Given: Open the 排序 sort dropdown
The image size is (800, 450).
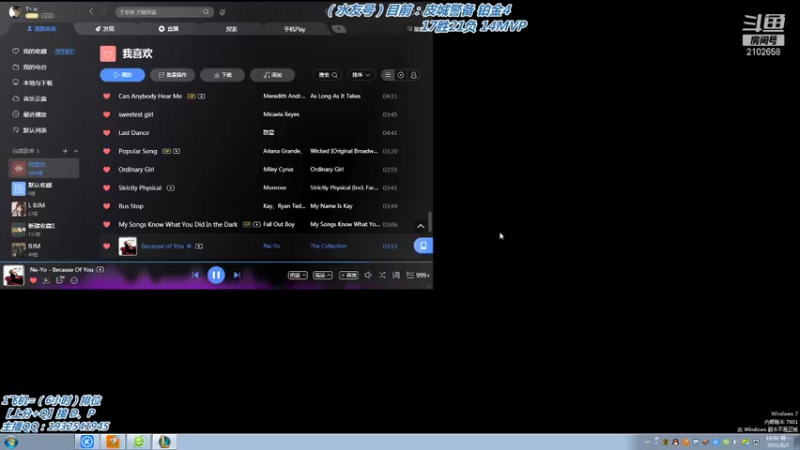Looking at the screenshot, I should tap(361, 75).
